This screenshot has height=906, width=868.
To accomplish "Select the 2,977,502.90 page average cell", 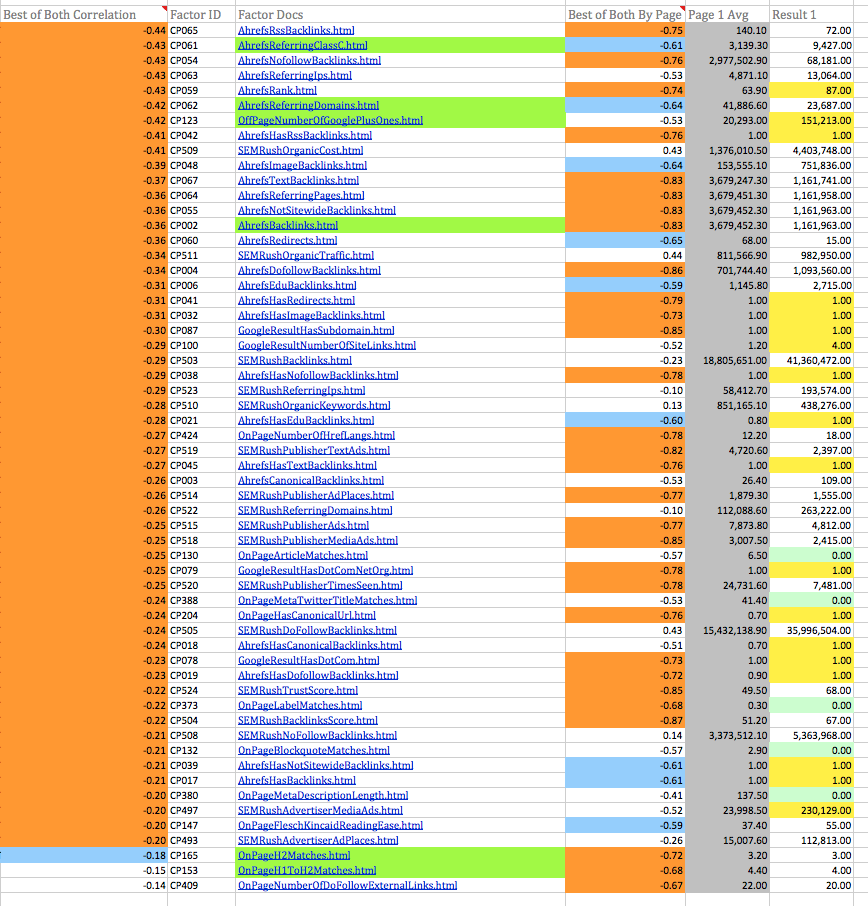I will click(728, 61).
